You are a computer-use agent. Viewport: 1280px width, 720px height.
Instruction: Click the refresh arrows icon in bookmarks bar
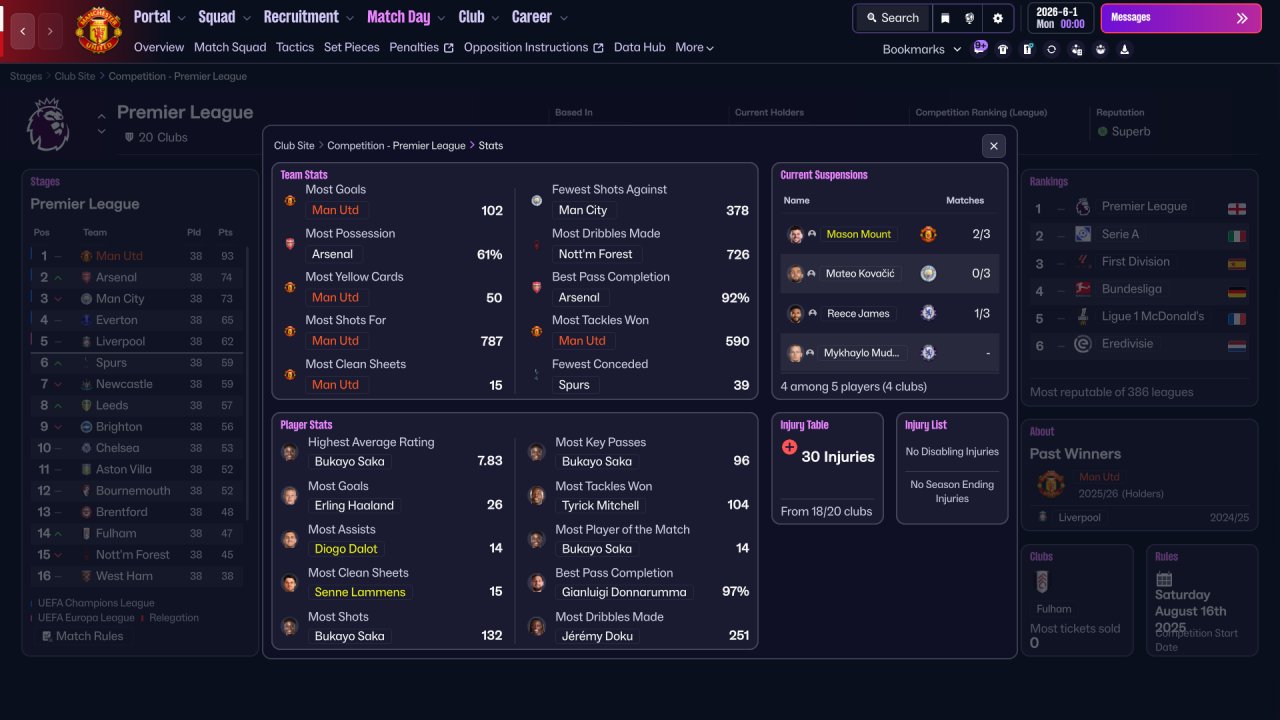pos(1052,49)
